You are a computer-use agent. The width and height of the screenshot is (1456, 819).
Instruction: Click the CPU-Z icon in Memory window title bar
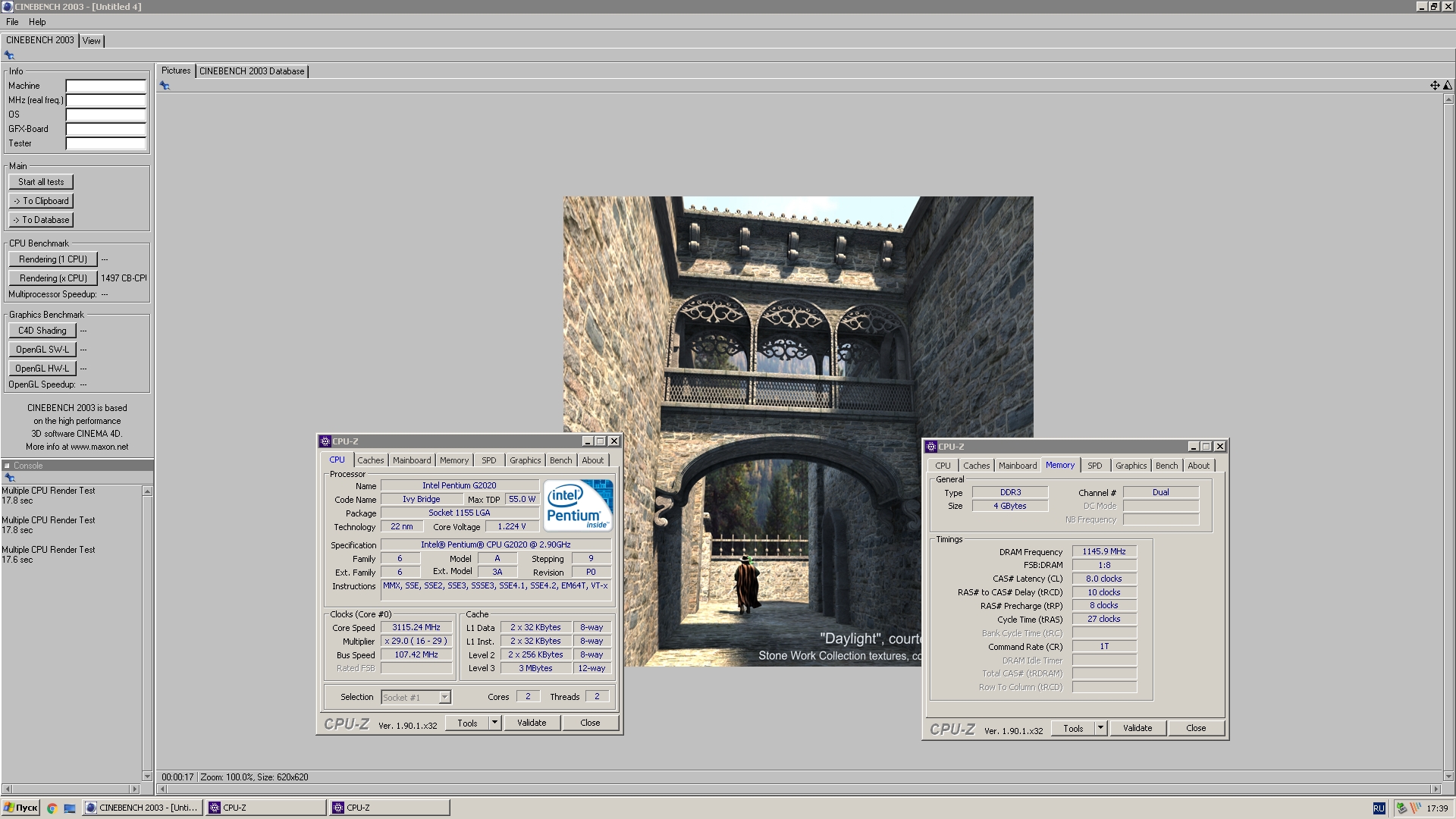click(931, 447)
